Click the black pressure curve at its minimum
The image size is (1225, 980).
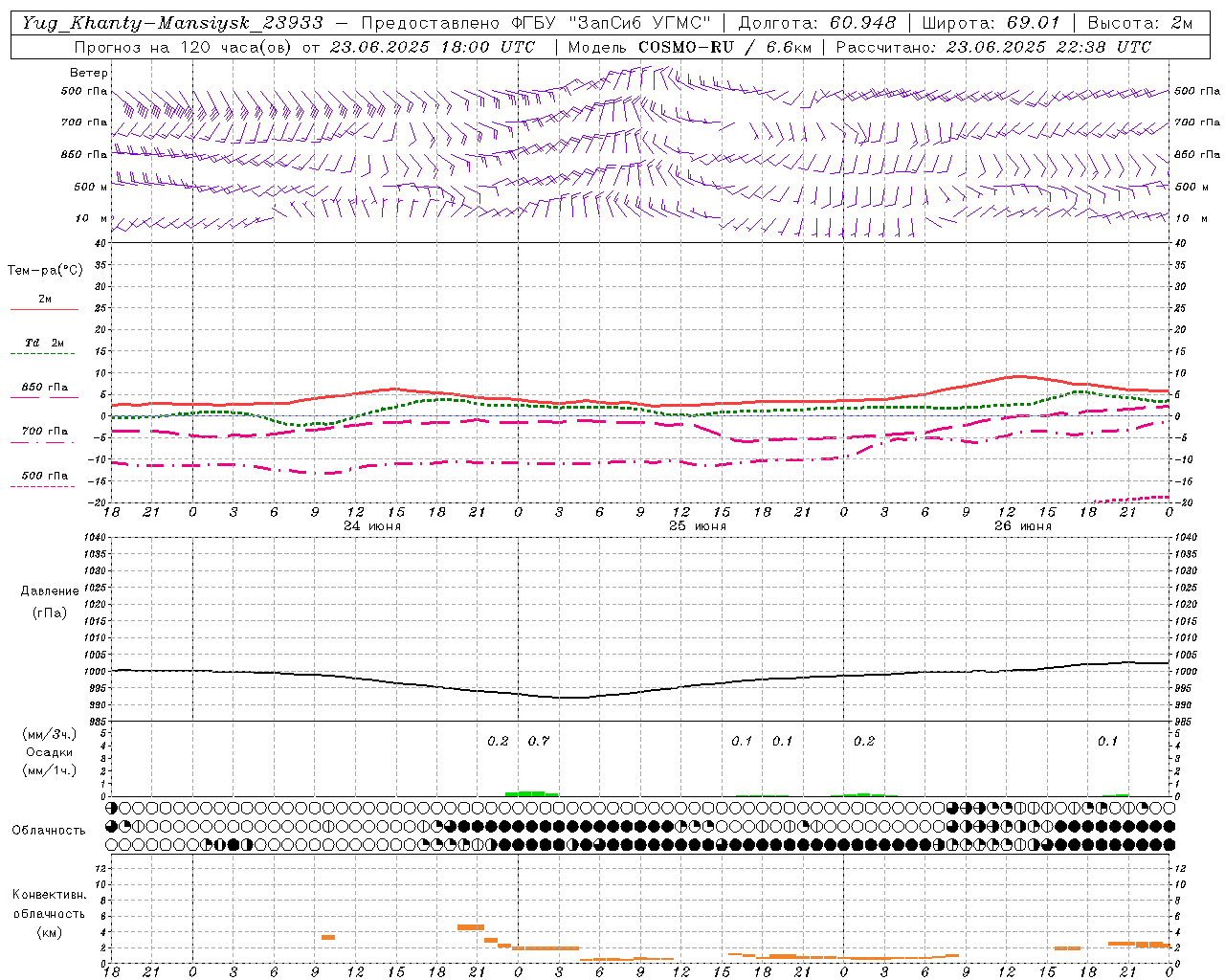coord(572,698)
